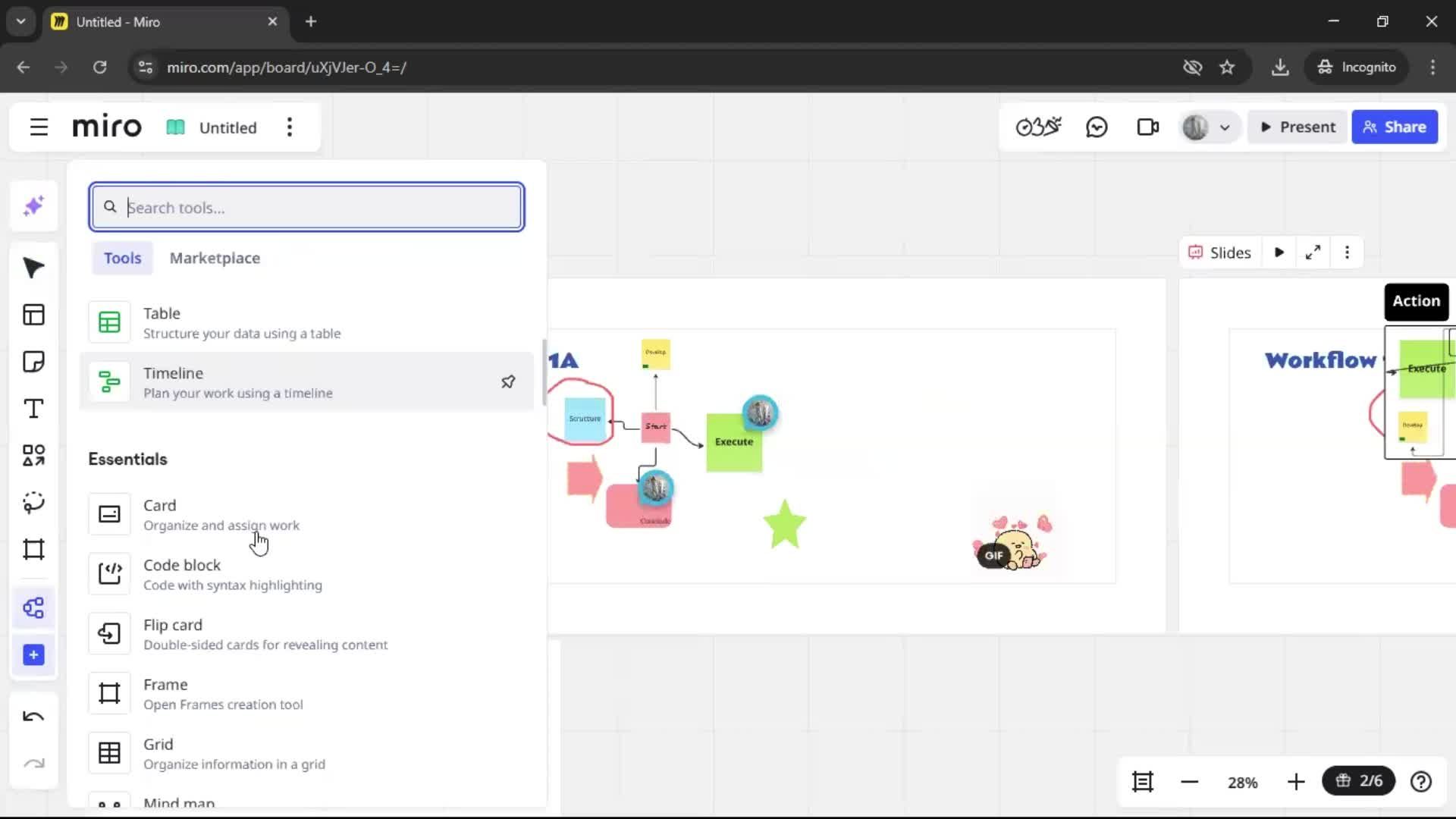Select the green Execute sticky note
Screen dimensions: 1456x819
[733, 443]
